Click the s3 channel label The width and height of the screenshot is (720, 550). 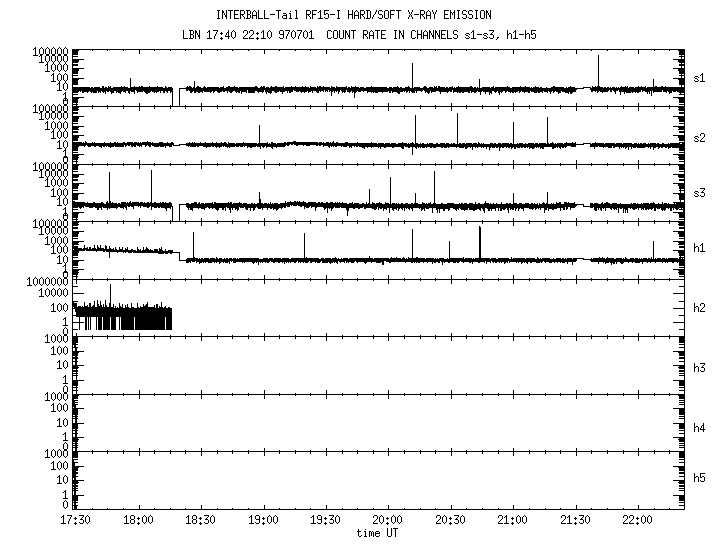(x=700, y=192)
